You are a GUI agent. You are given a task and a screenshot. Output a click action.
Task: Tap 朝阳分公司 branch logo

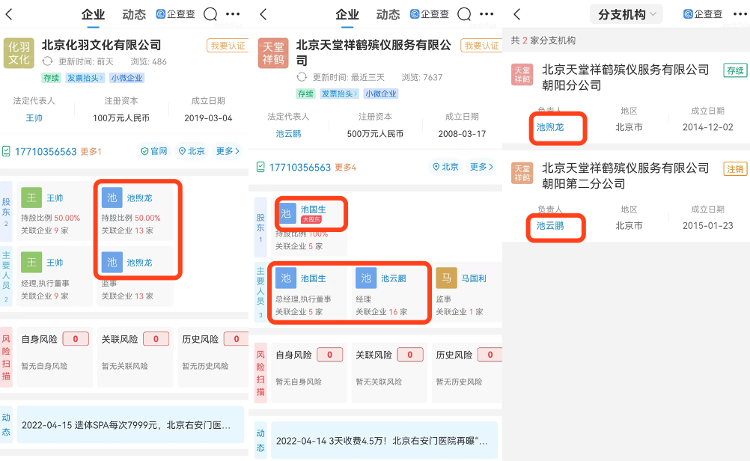tap(522, 75)
